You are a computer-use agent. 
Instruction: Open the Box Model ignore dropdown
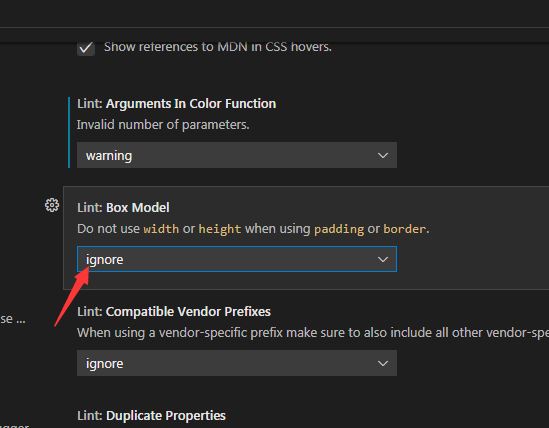(x=237, y=259)
